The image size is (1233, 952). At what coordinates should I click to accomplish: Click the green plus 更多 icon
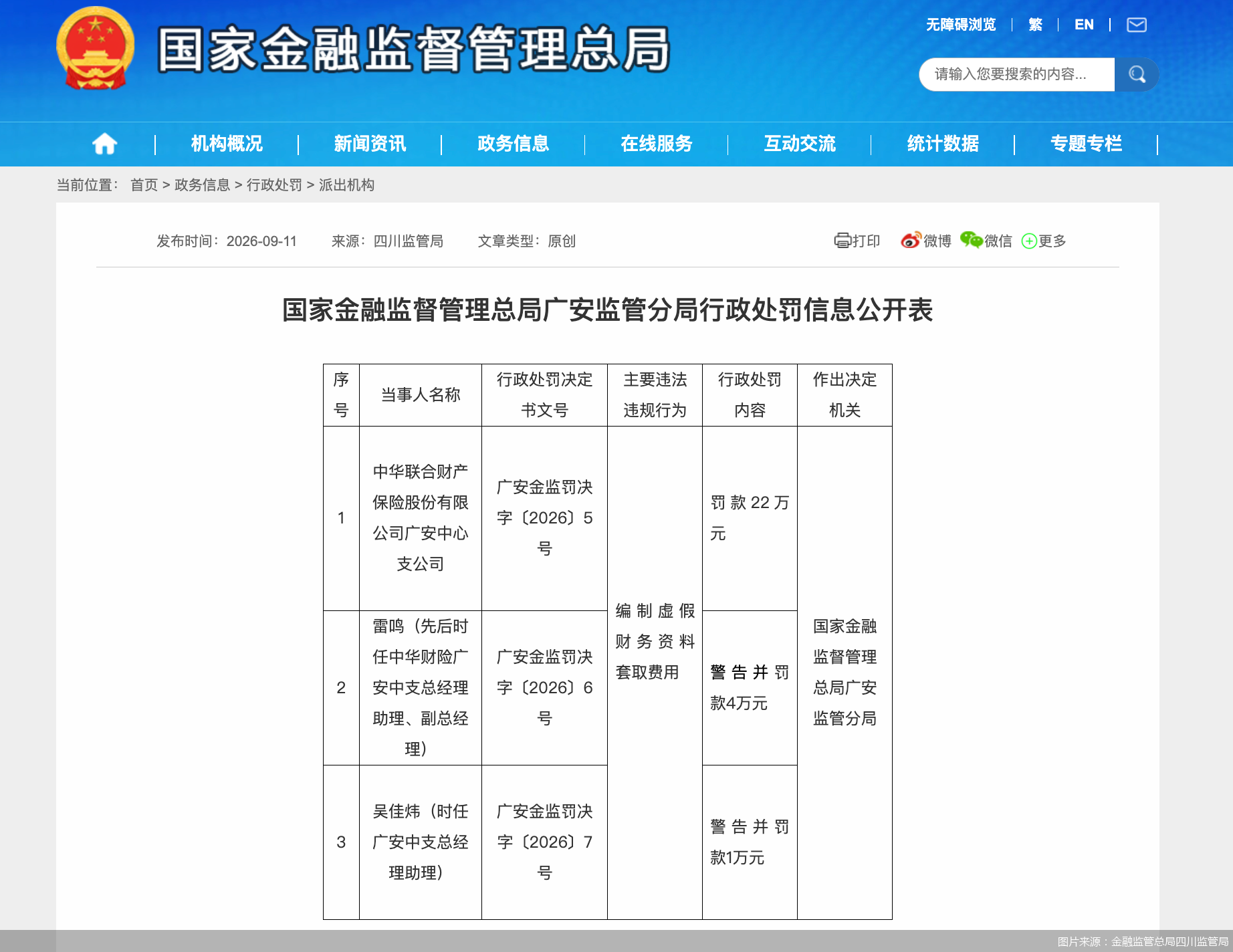click(x=1029, y=241)
